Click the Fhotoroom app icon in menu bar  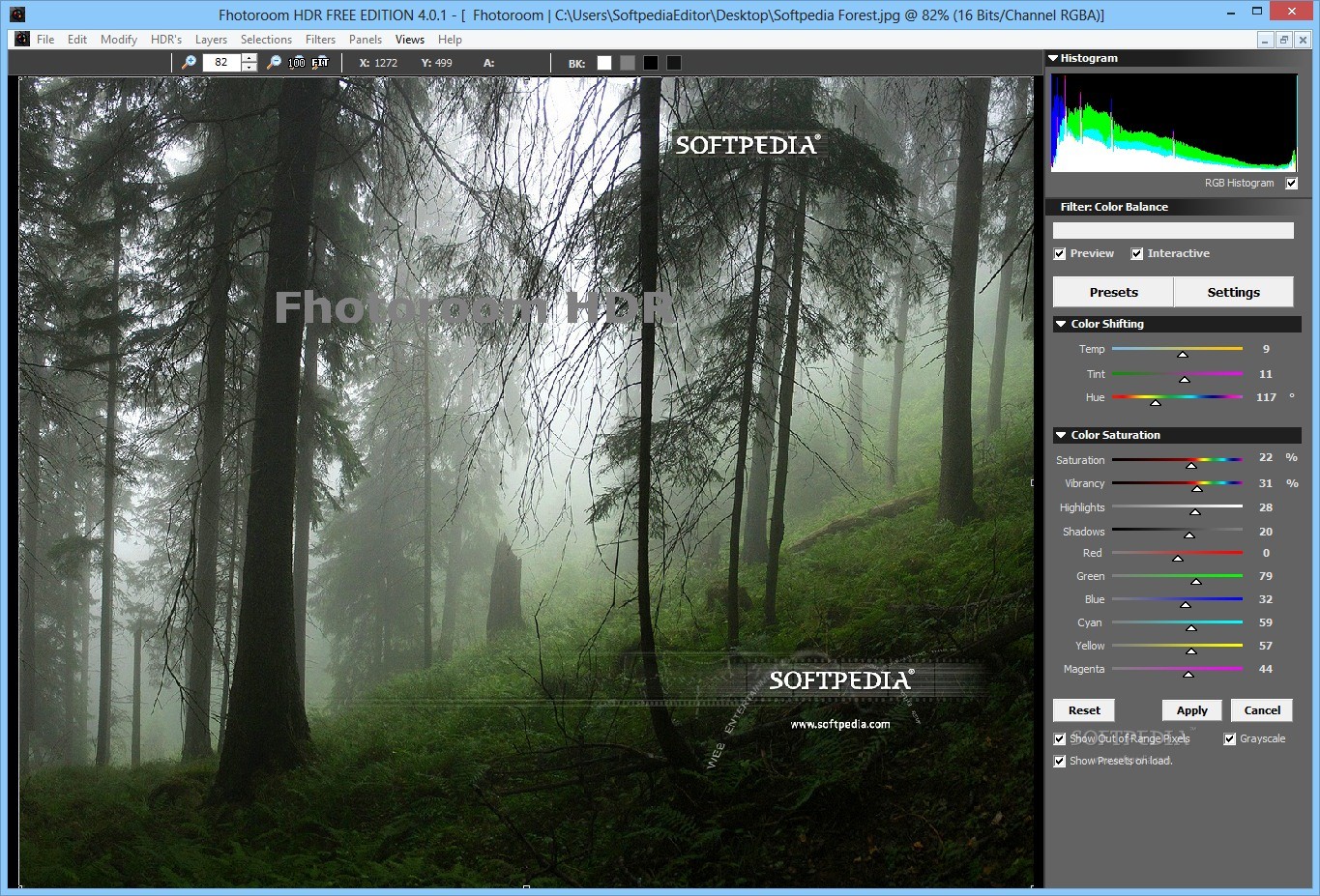[22, 40]
